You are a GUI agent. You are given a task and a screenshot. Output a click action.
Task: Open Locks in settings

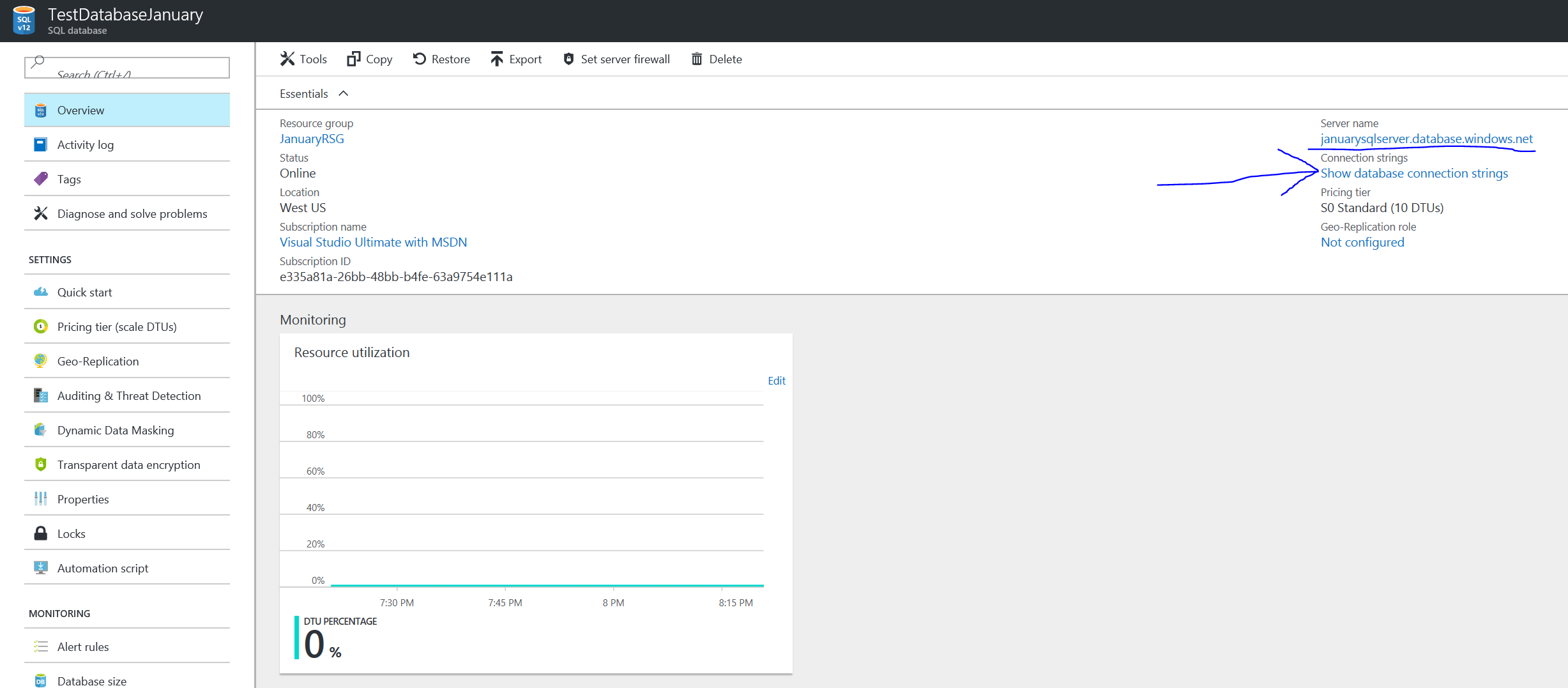[x=127, y=533]
